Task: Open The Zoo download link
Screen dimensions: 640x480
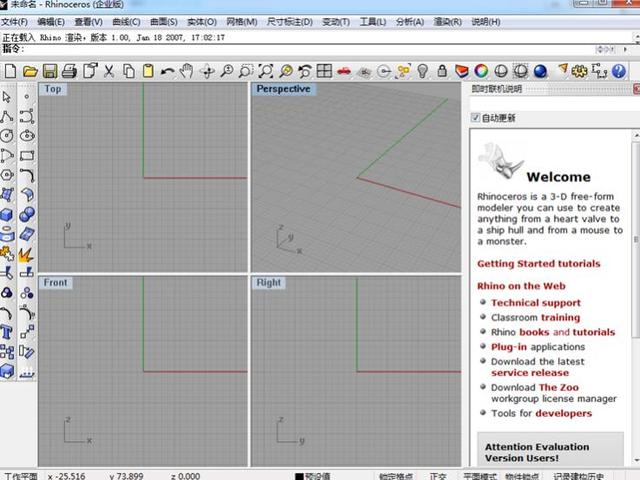Action: coord(558,387)
